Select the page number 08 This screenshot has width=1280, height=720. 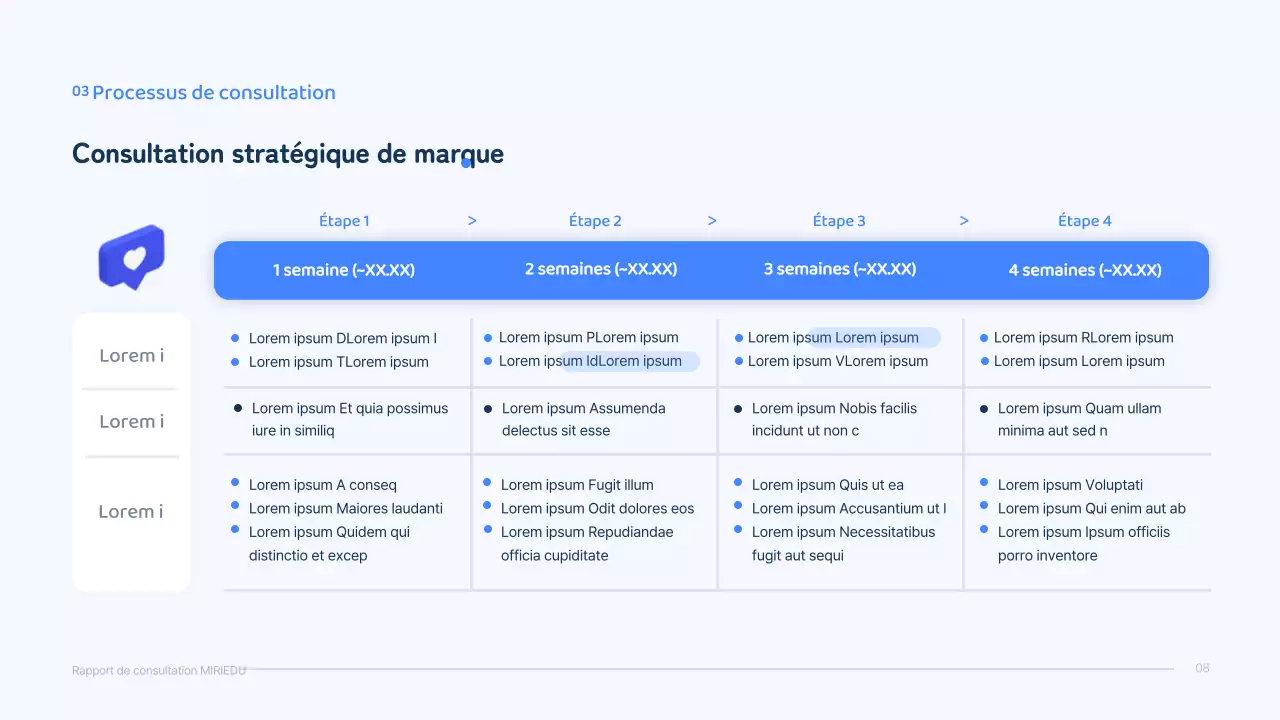(x=1202, y=668)
